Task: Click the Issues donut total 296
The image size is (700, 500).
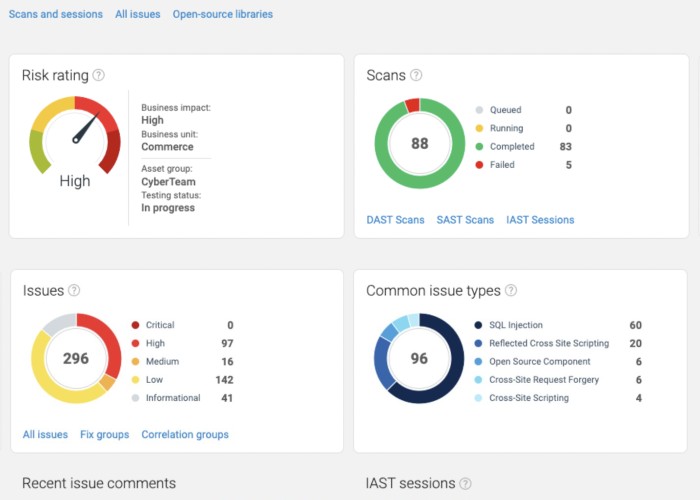Action: pyautogui.click(x=76, y=358)
